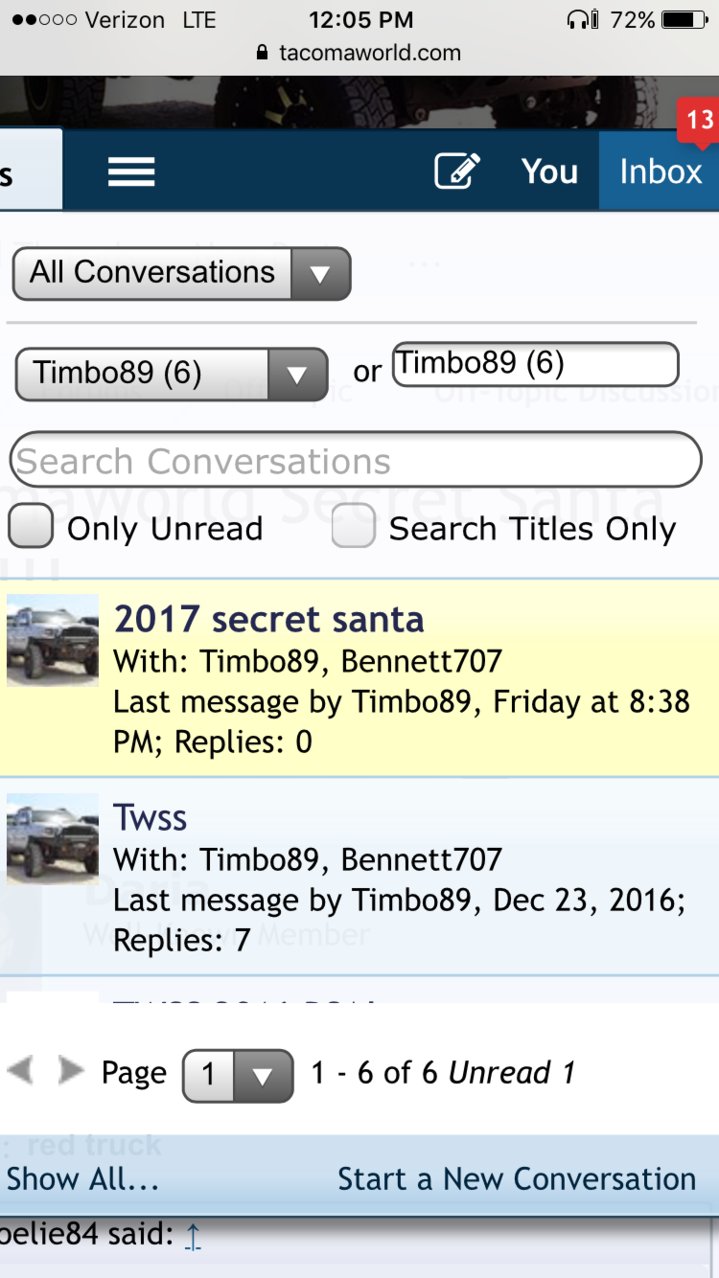
Task: Tap the lock icon in address bar
Action: click(263, 53)
